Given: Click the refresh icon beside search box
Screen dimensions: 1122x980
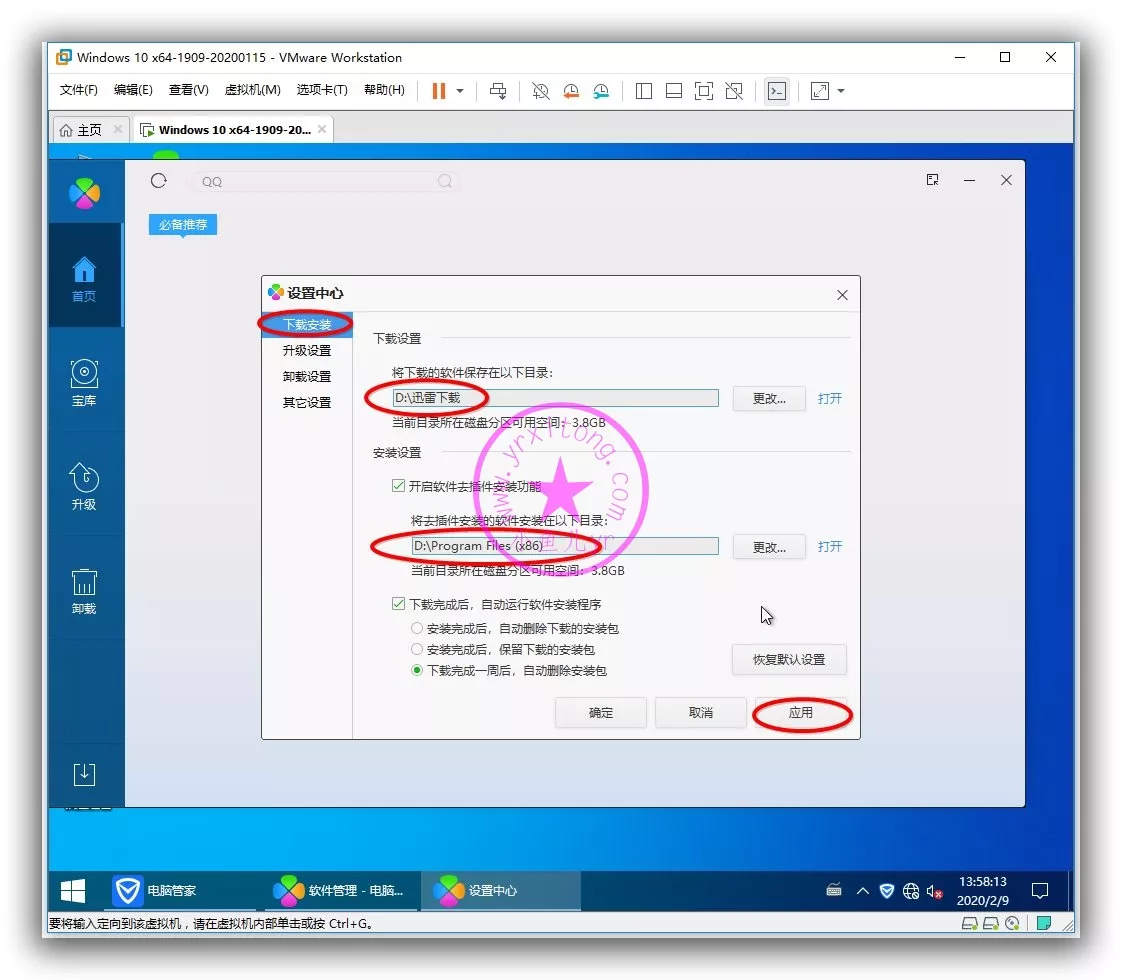Looking at the screenshot, I should pos(158,181).
